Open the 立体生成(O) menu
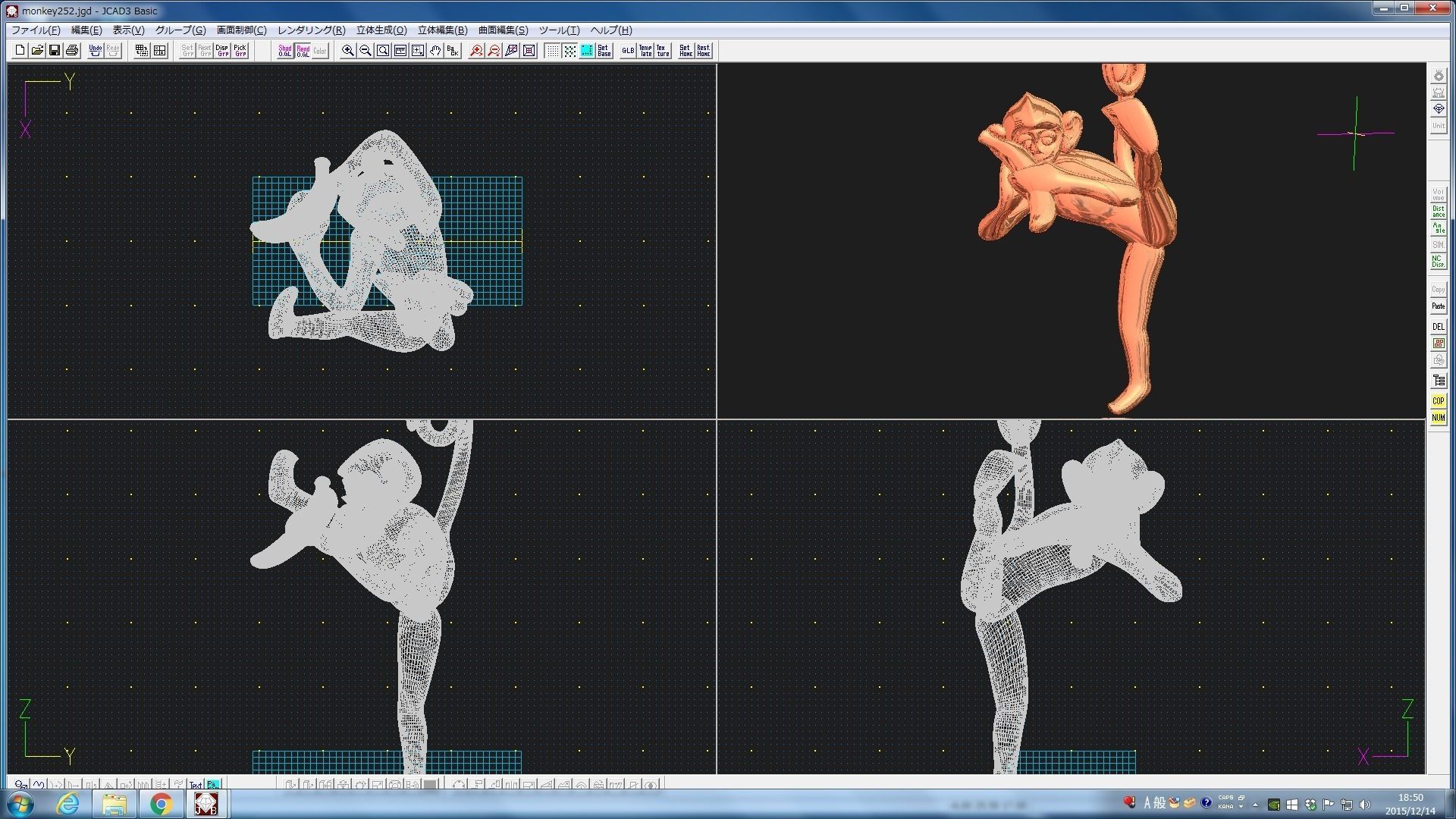 (x=381, y=30)
